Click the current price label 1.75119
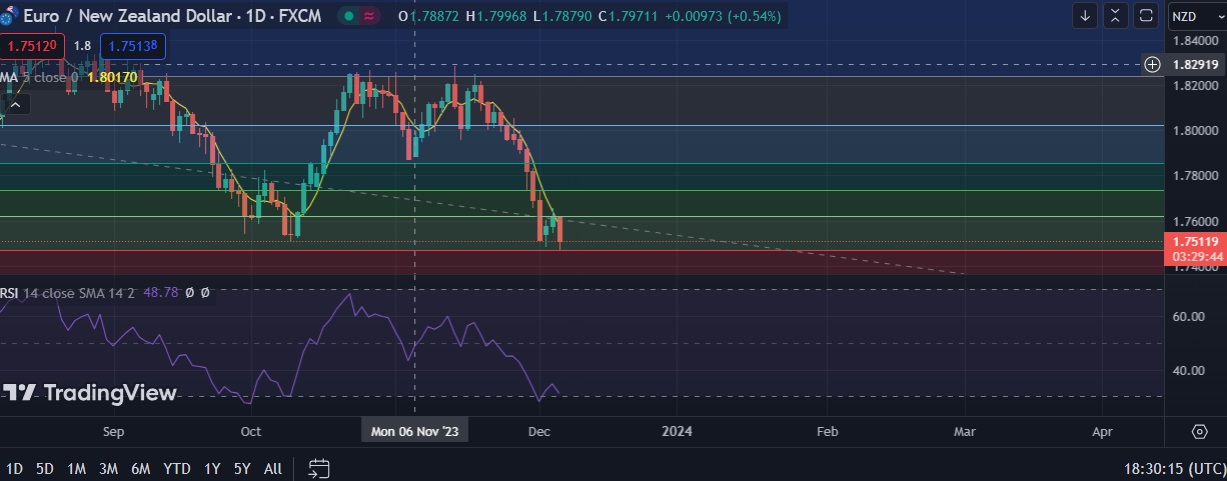The width and height of the screenshot is (1227, 481). click(1195, 241)
